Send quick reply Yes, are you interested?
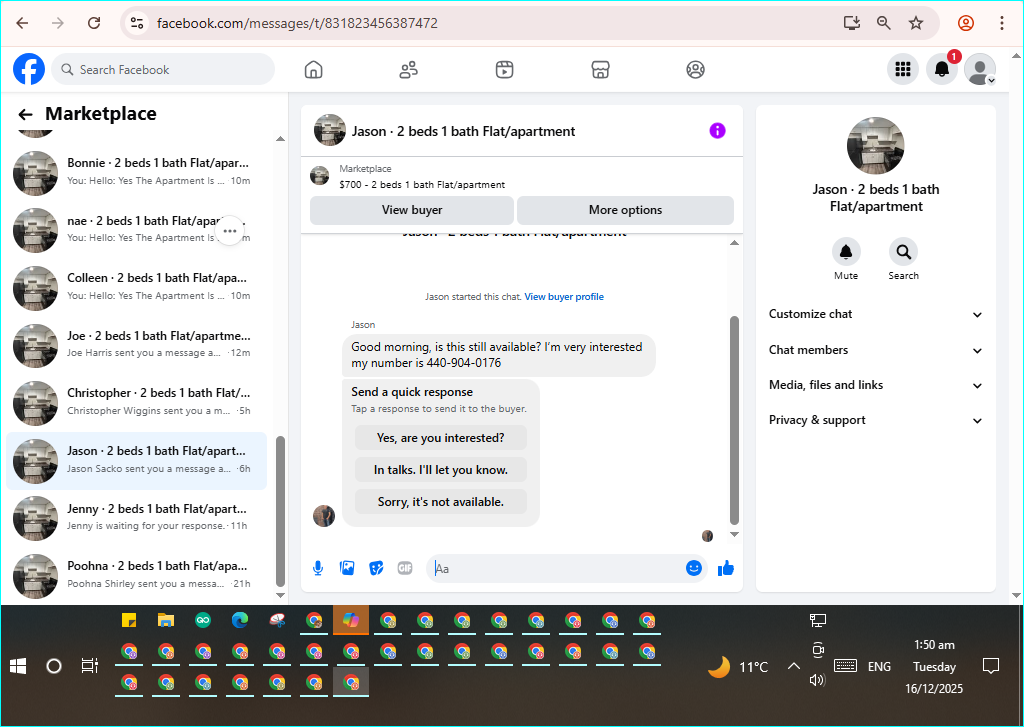 (x=441, y=438)
